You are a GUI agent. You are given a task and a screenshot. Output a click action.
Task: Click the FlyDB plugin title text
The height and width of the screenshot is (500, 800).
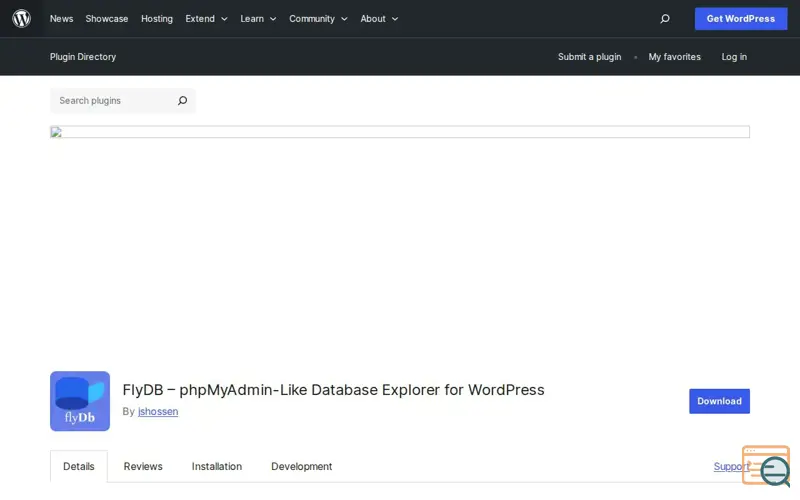coord(333,390)
